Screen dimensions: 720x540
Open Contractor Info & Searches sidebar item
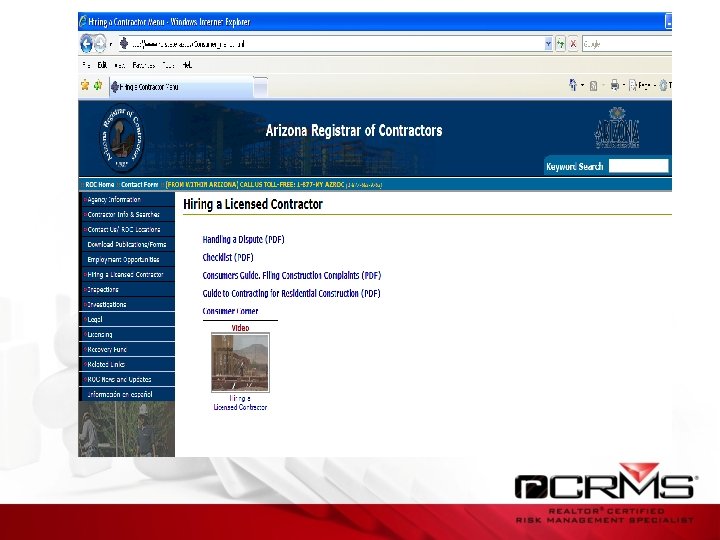click(128, 214)
